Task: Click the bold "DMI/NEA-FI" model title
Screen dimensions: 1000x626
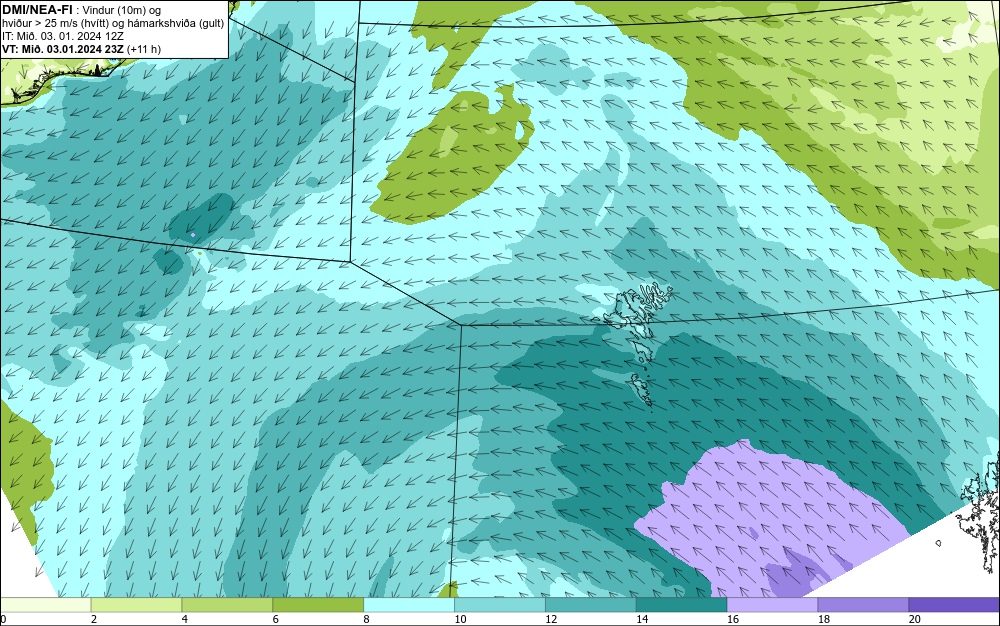Action: point(37,10)
